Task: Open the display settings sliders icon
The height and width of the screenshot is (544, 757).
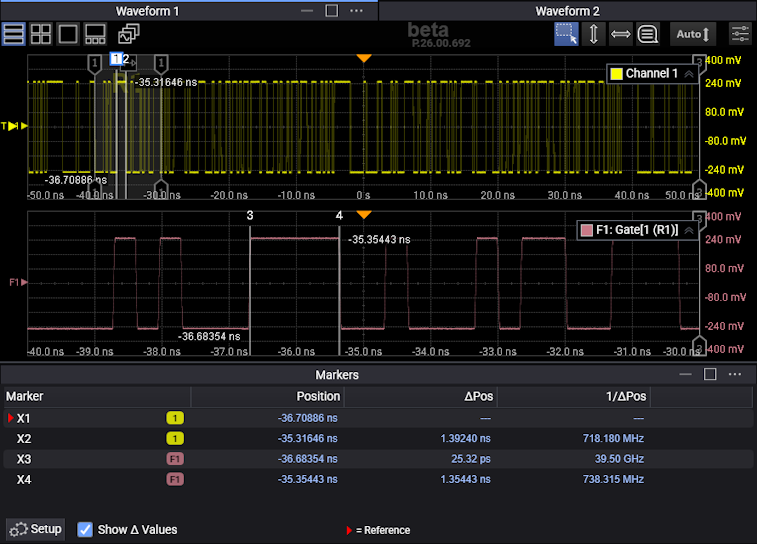Action: coord(740,34)
